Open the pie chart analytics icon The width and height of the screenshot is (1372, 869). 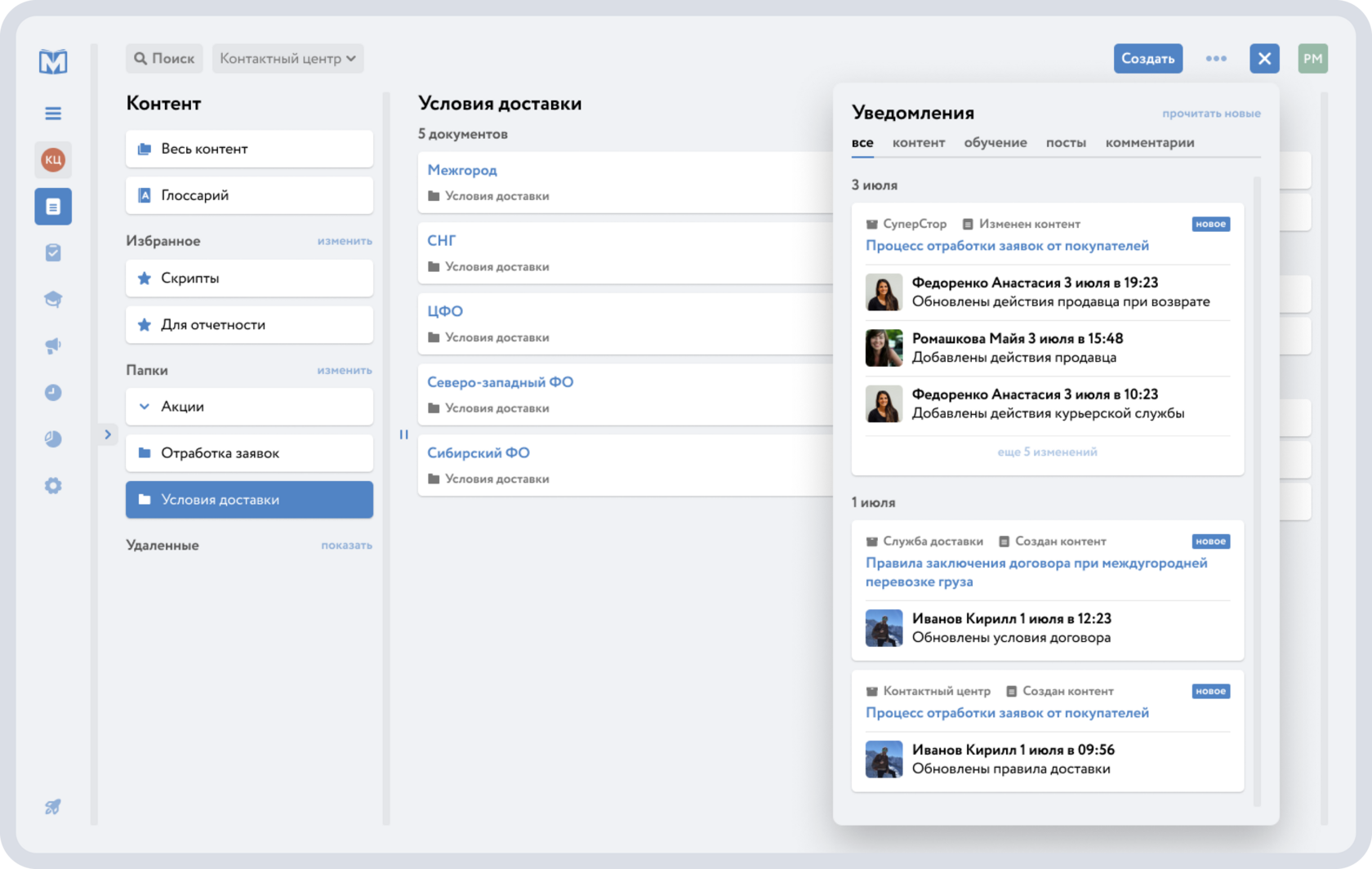53,439
